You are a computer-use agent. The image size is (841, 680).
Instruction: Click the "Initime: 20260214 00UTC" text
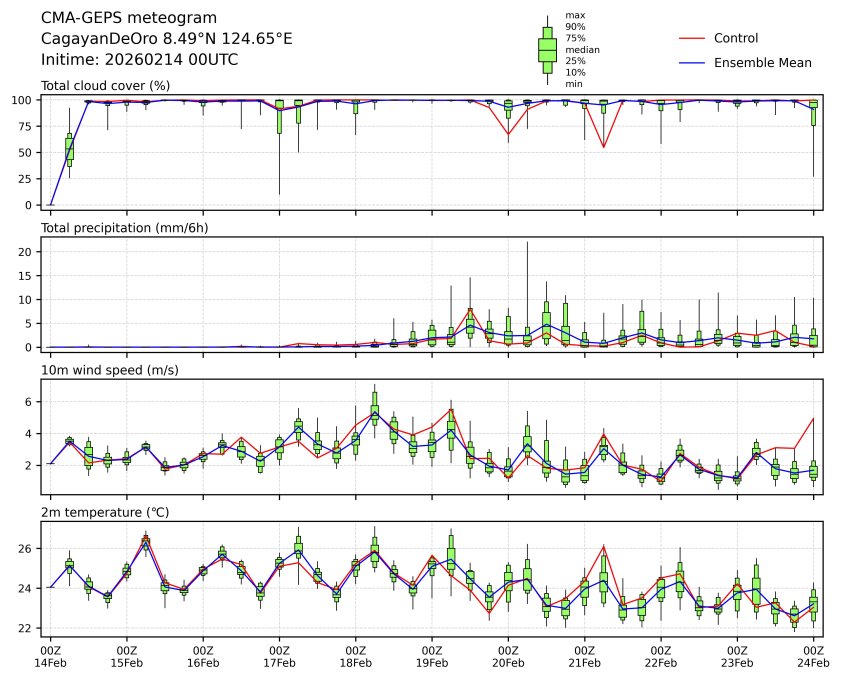[139, 59]
